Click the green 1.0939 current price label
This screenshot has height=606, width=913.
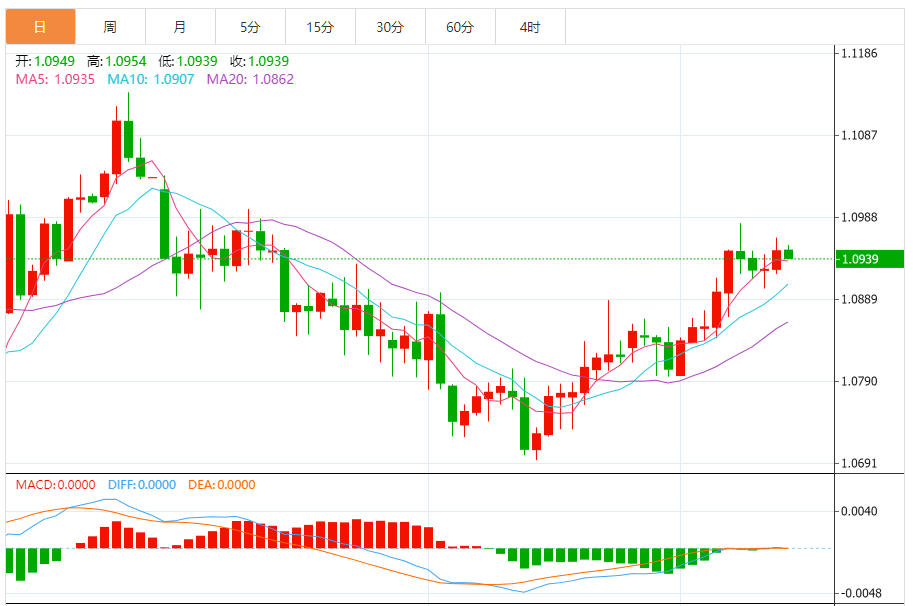pos(869,259)
